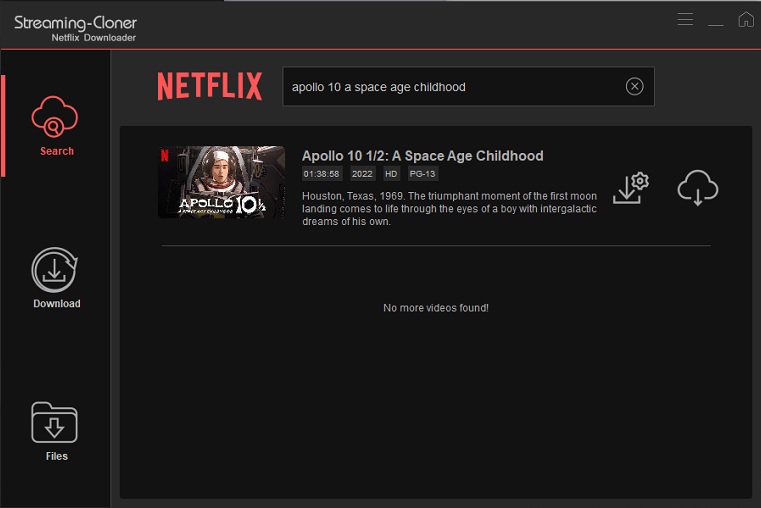Click the NETFLIX logo
The image size is (761, 508).
pyautogui.click(x=210, y=86)
